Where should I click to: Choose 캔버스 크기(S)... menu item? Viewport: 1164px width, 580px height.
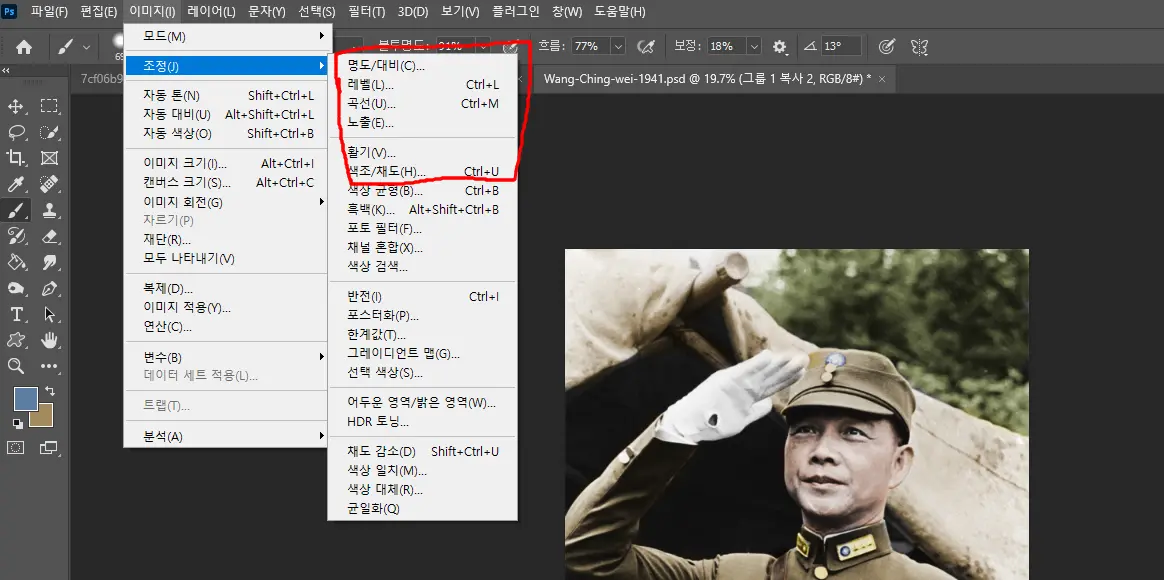point(227,183)
